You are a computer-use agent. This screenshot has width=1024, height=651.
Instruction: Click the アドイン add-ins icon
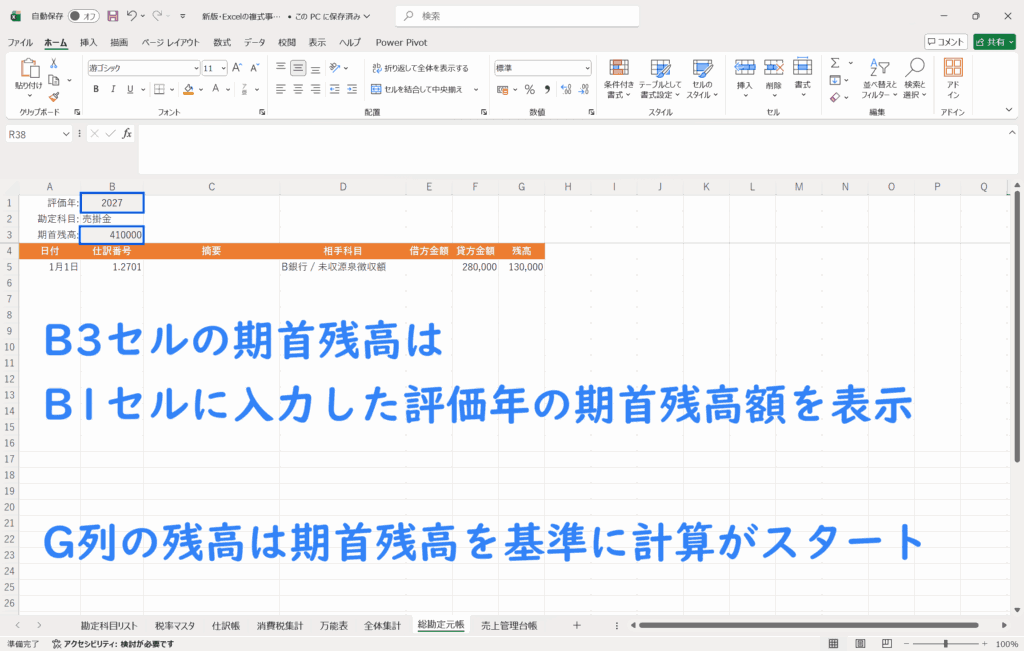click(953, 77)
